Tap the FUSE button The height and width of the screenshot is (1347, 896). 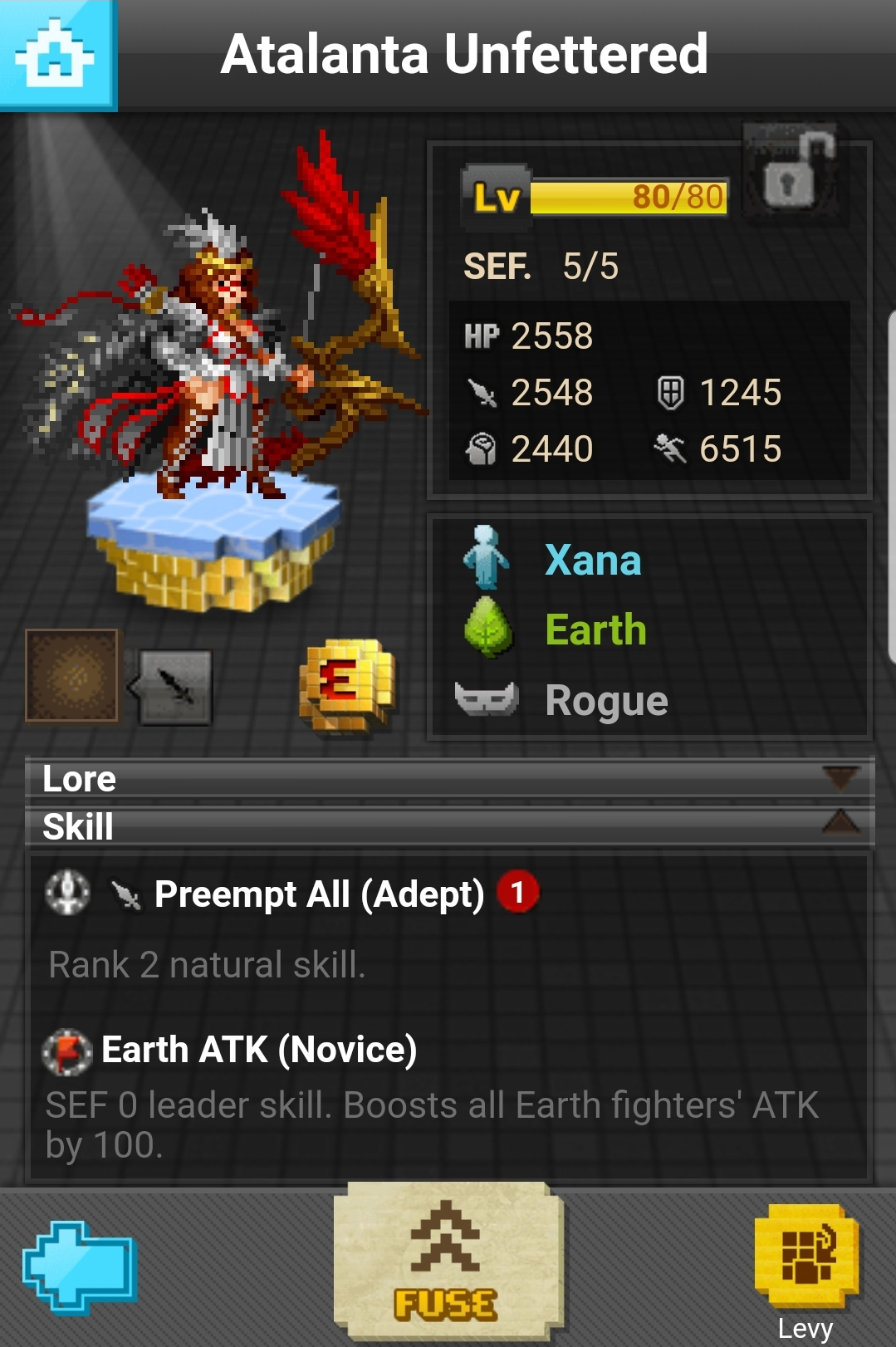click(448, 1262)
